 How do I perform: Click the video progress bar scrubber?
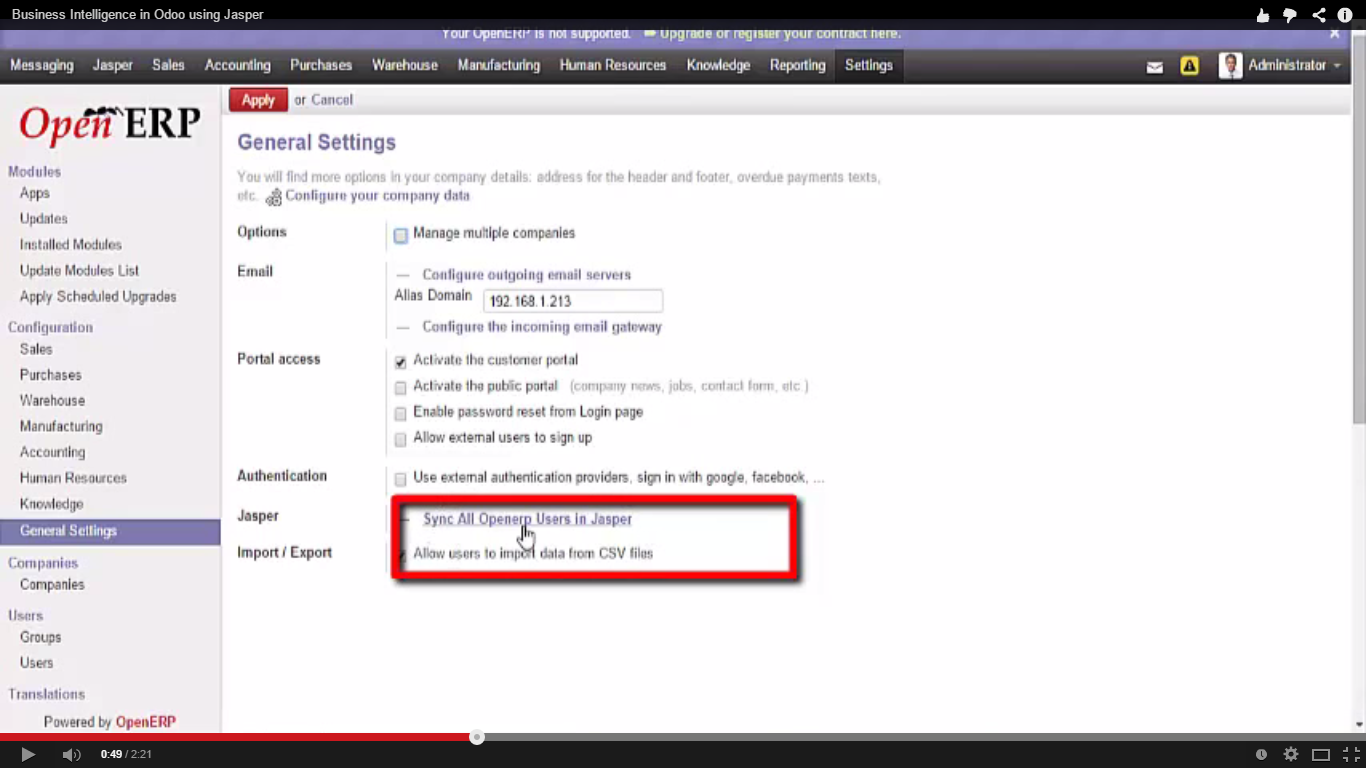477,738
